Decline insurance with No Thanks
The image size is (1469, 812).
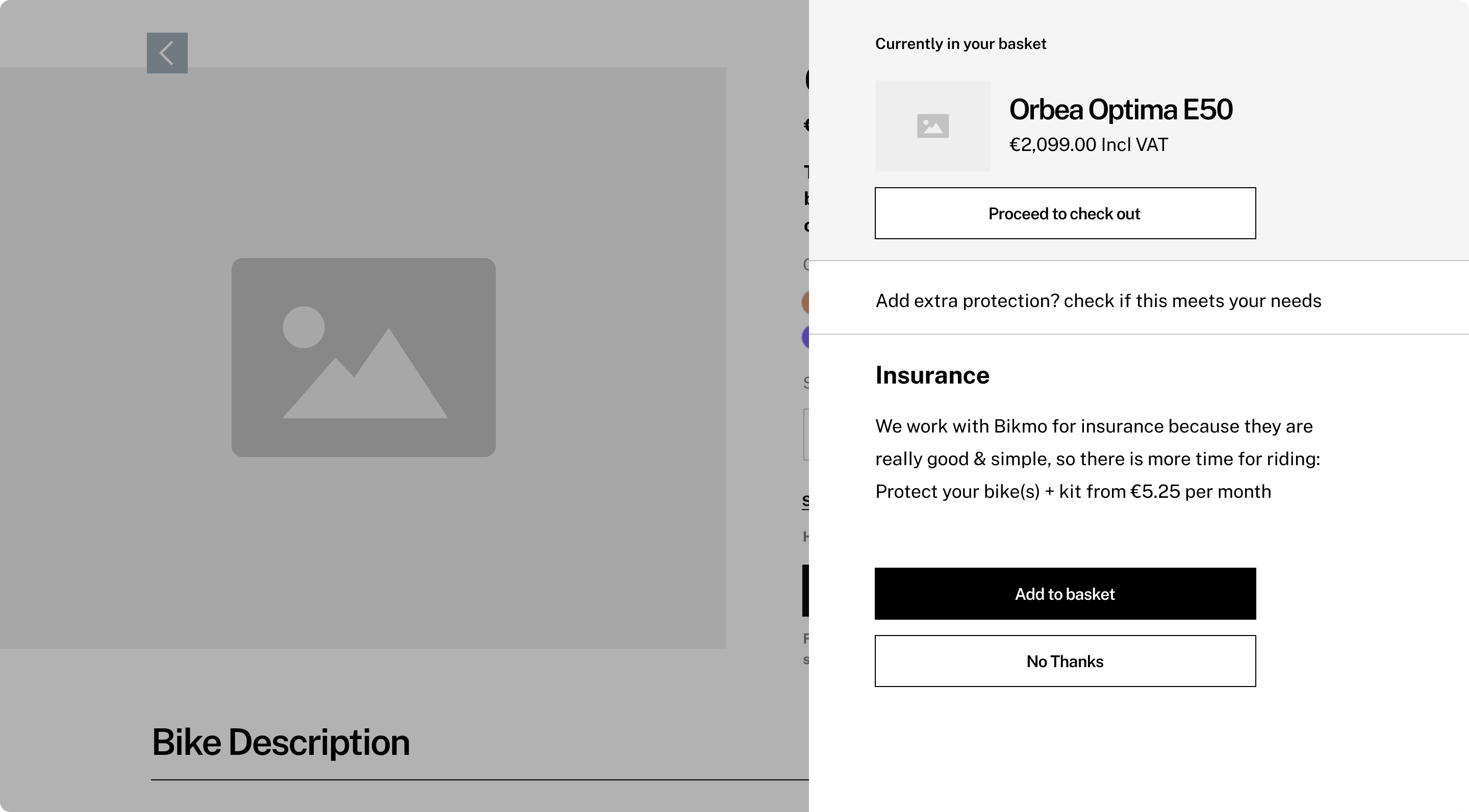(1065, 661)
